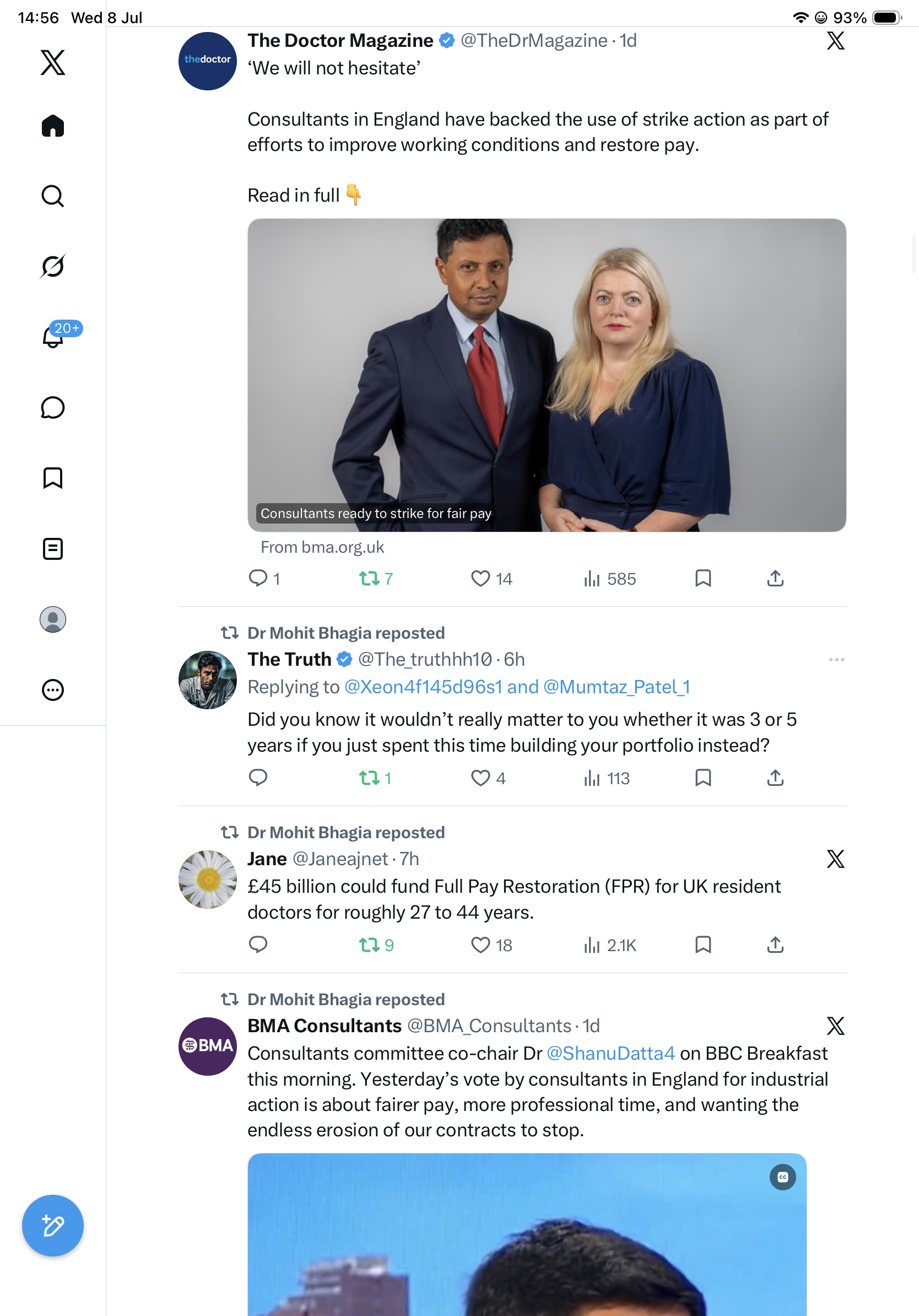Share The Doctor Magazine post
This screenshot has height=1316, width=919.
[x=775, y=578]
